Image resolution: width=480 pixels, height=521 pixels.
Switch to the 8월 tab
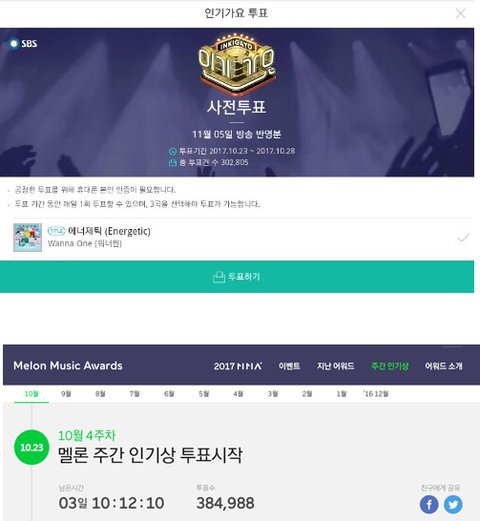click(x=100, y=394)
